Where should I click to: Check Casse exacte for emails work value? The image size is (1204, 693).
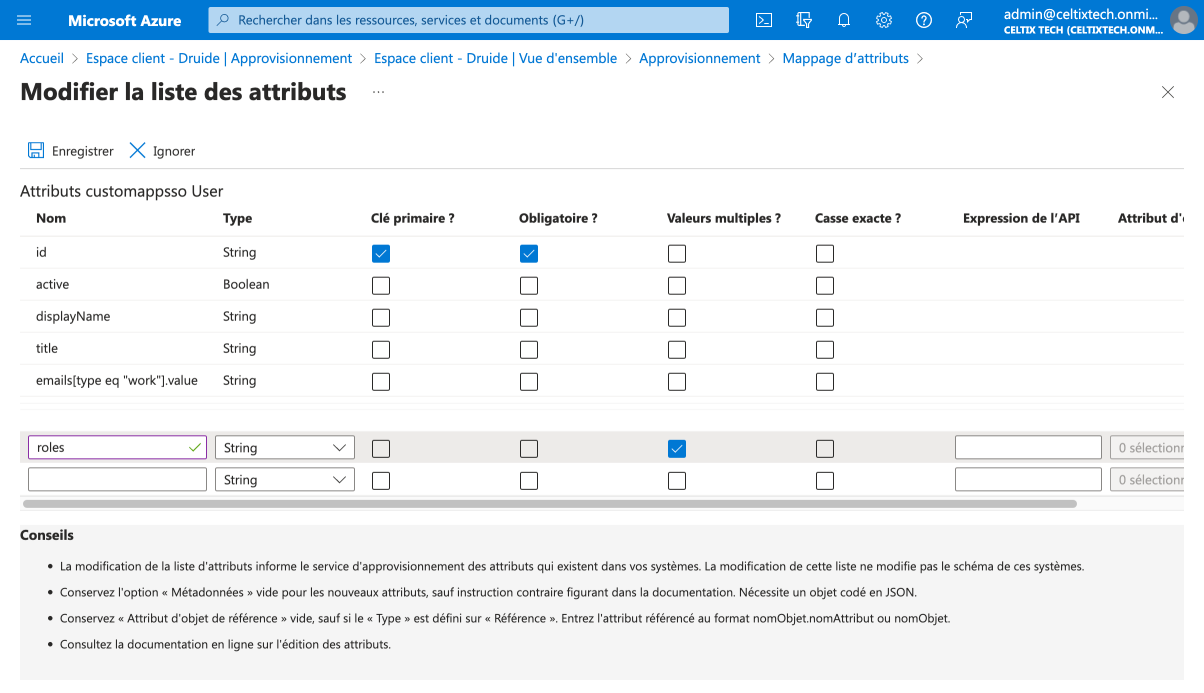tap(825, 381)
